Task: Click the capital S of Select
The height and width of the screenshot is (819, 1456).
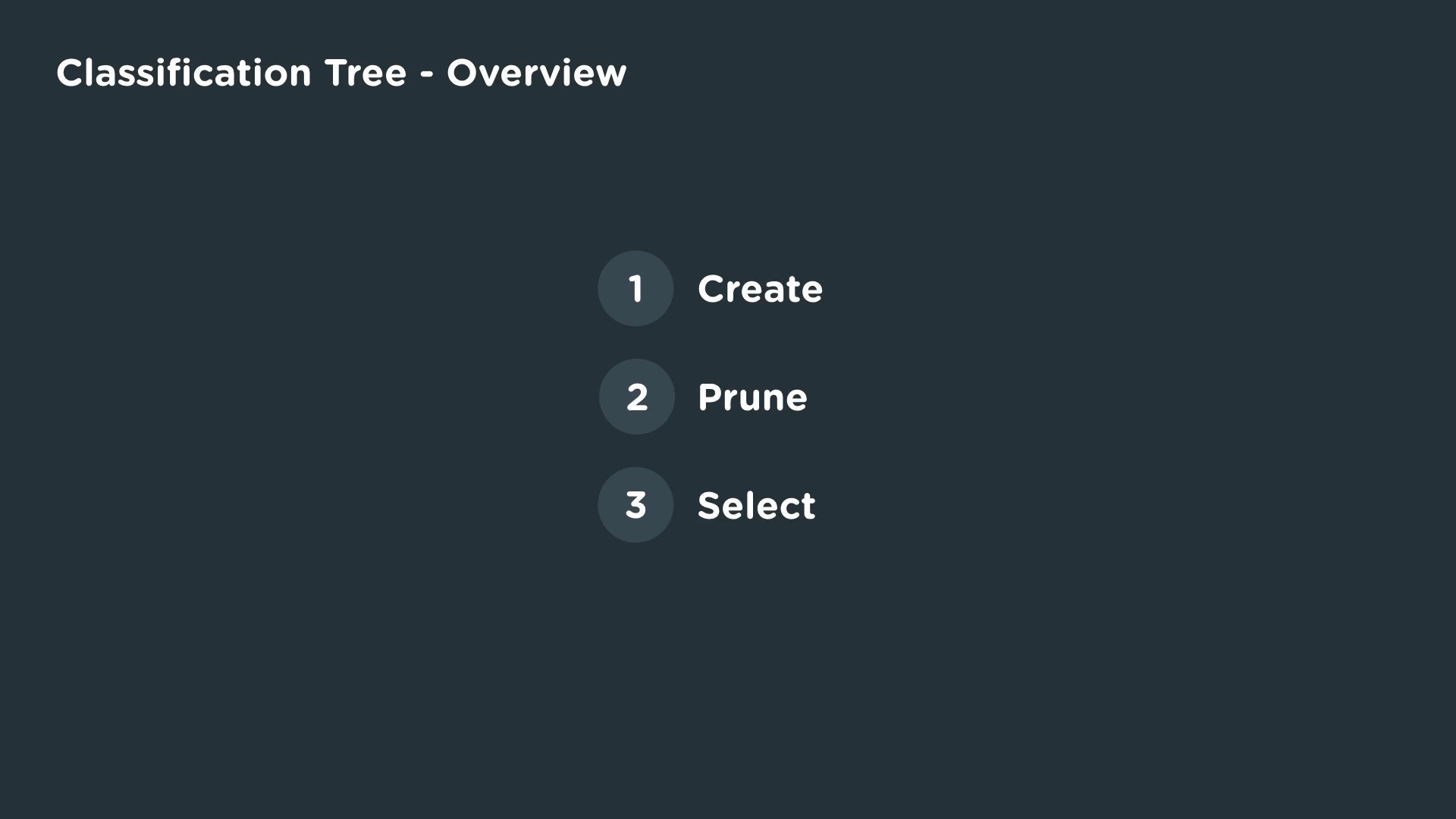Action: click(x=708, y=505)
